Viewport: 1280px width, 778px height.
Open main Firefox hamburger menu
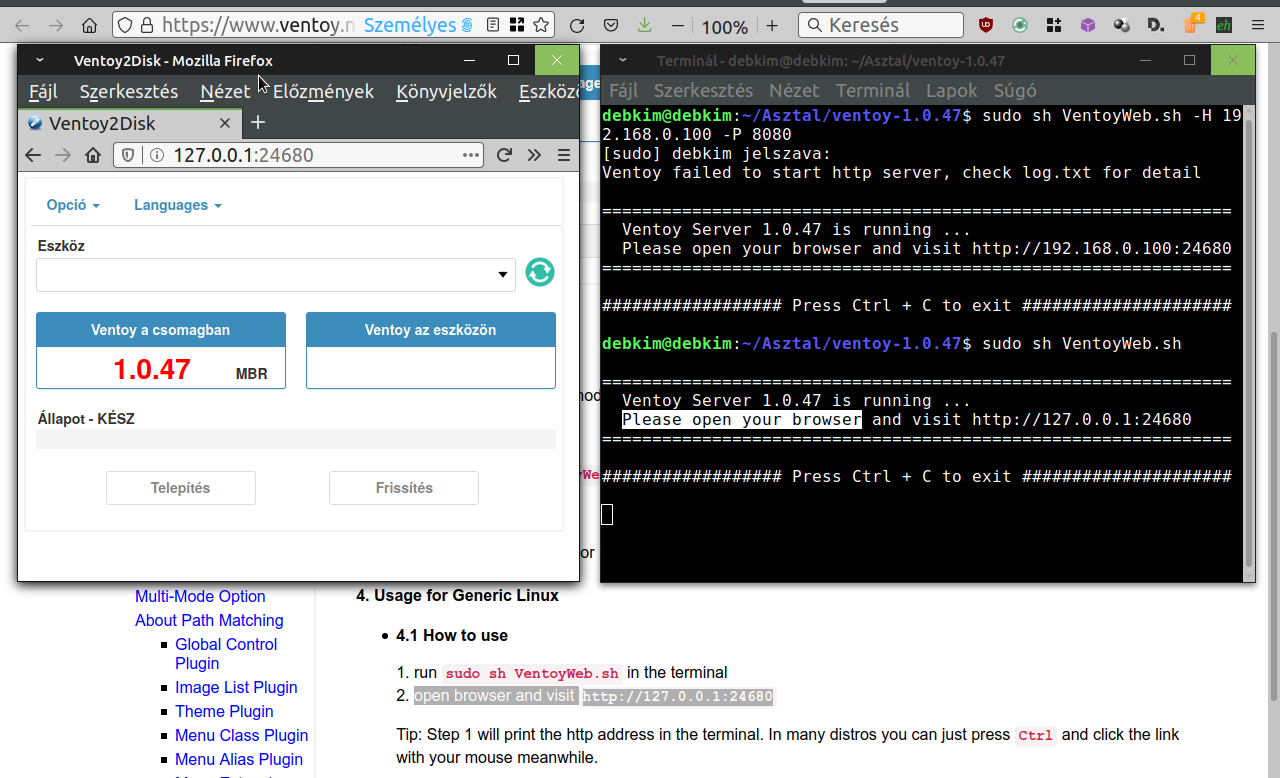tap(1258, 25)
